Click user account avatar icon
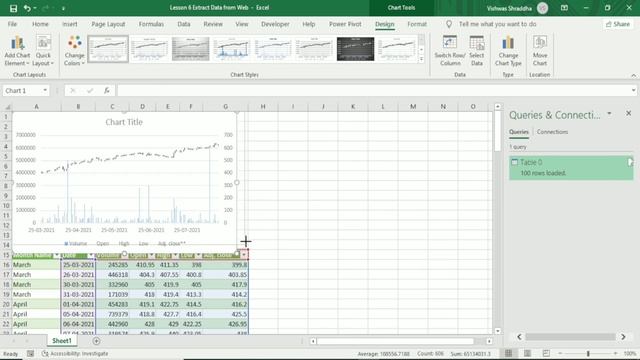The image size is (640, 360). coord(542,8)
